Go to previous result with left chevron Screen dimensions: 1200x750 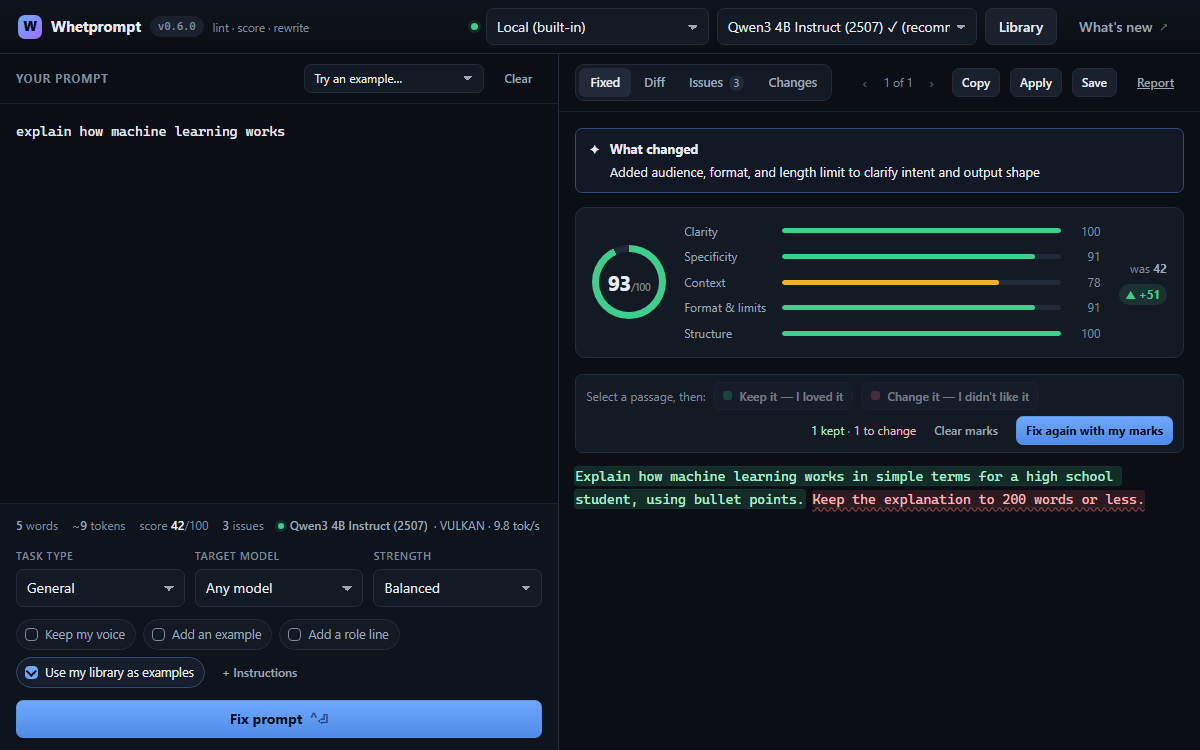coord(865,84)
